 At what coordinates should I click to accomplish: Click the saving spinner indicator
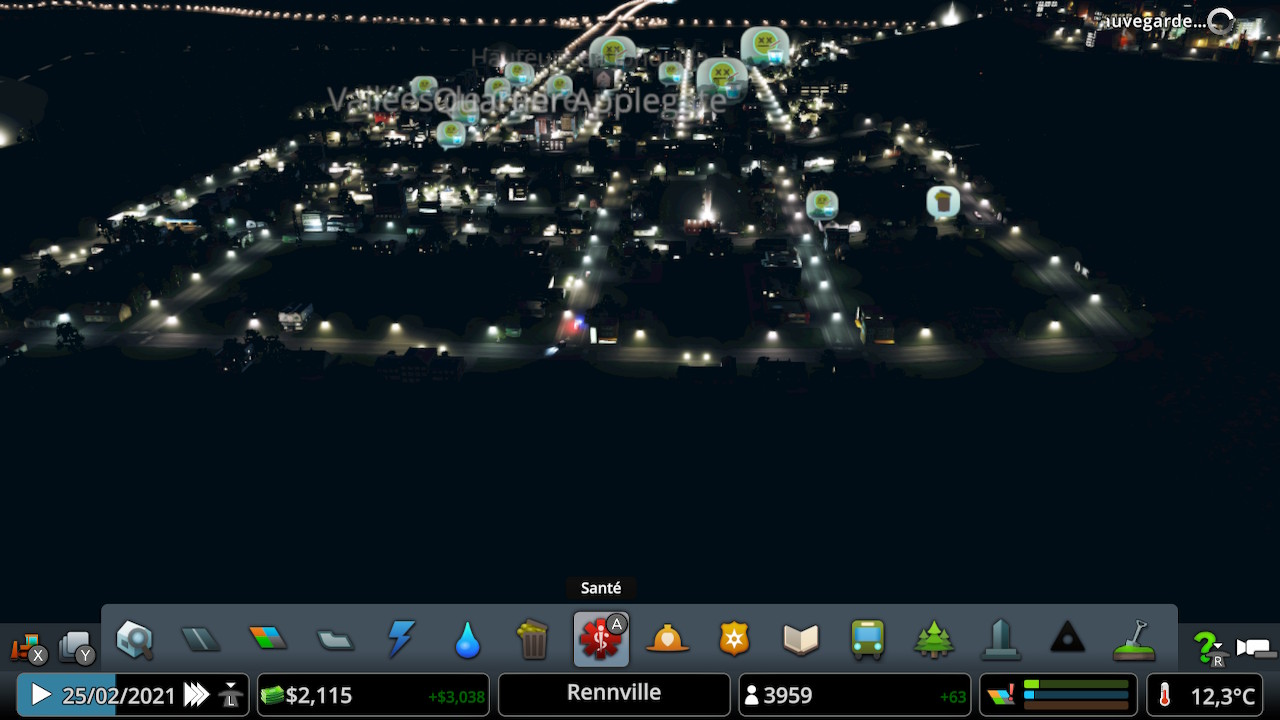(1221, 21)
